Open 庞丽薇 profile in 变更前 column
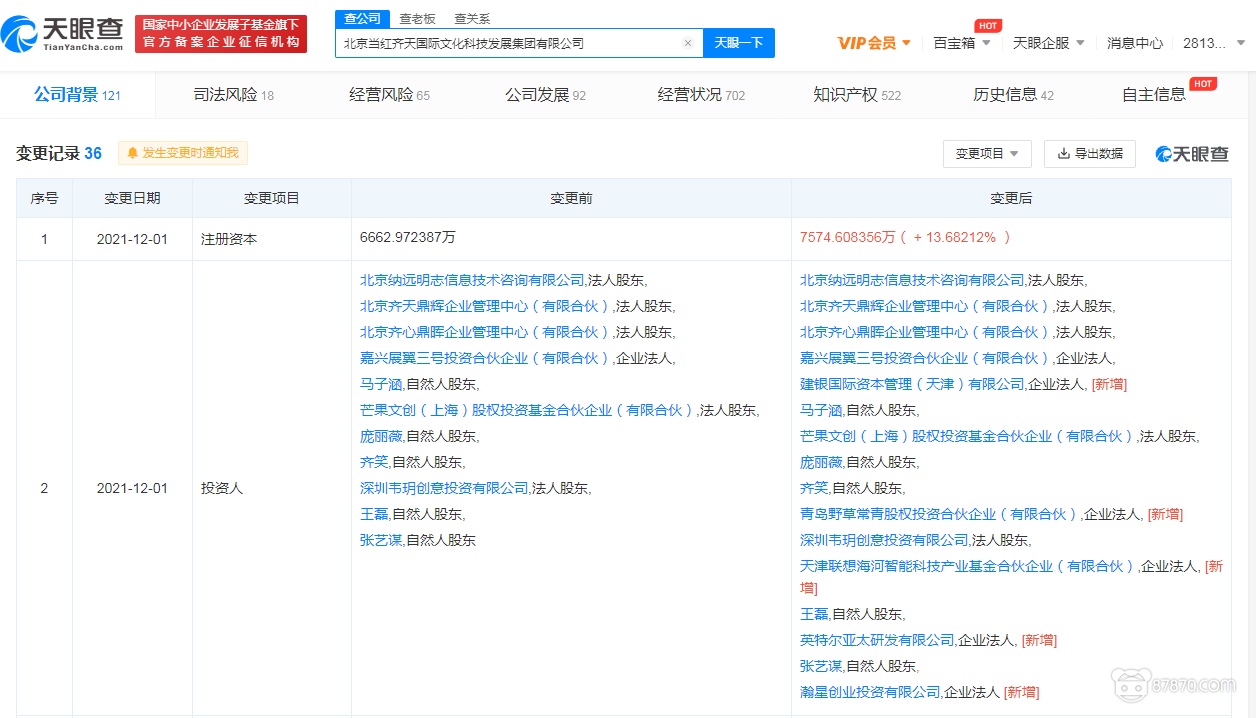This screenshot has height=718, width=1256. point(381,436)
